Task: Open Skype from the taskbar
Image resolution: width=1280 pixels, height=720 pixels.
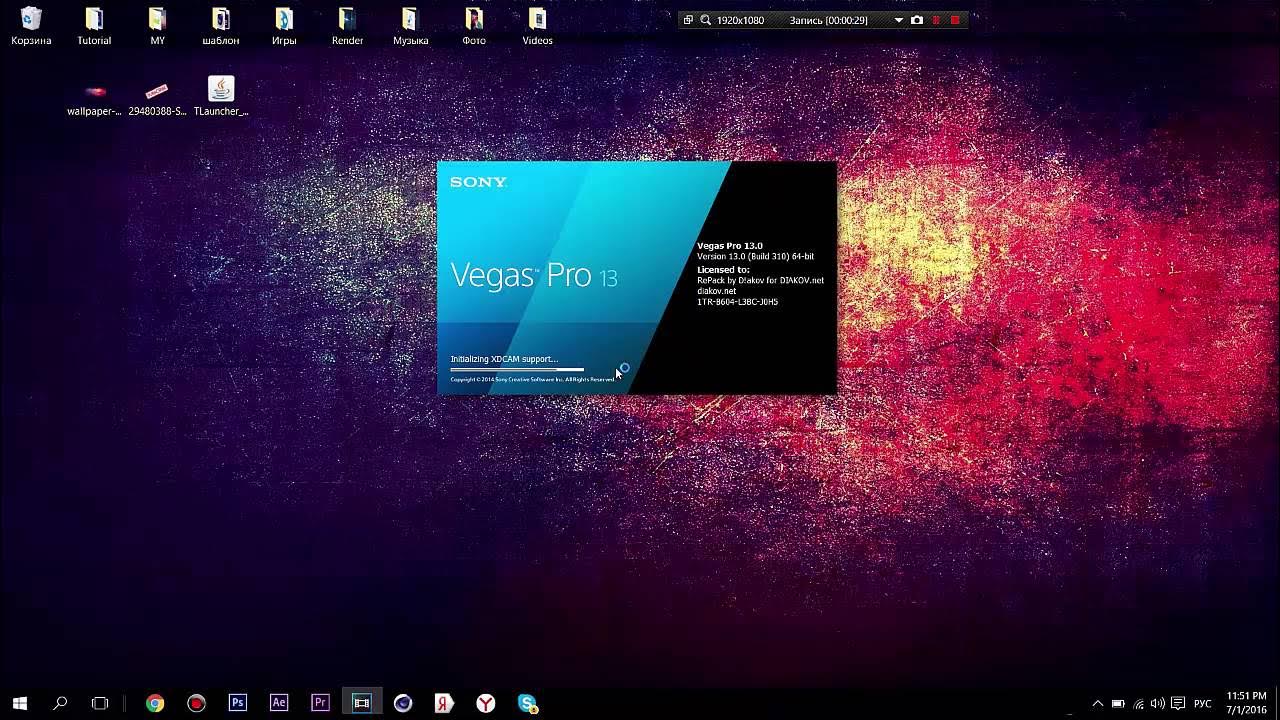Action: click(527, 703)
